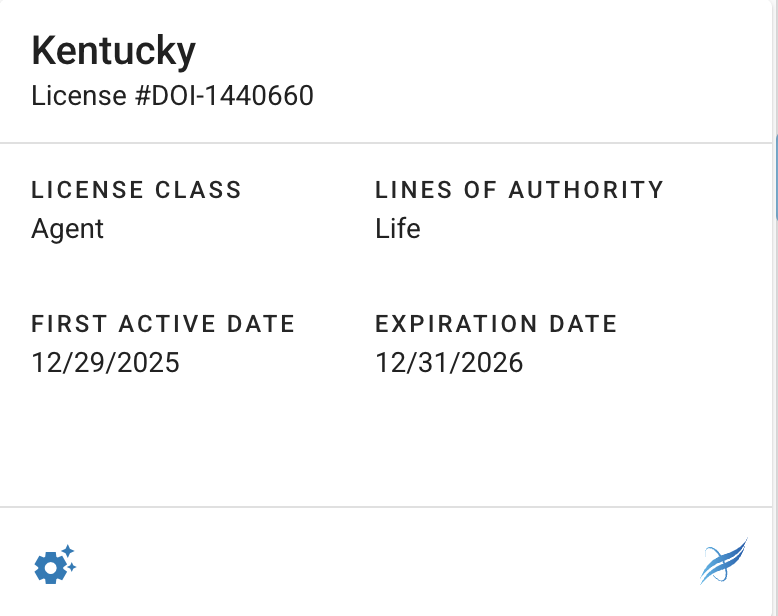Click scrollbar track below the blue thumb

[775, 400]
